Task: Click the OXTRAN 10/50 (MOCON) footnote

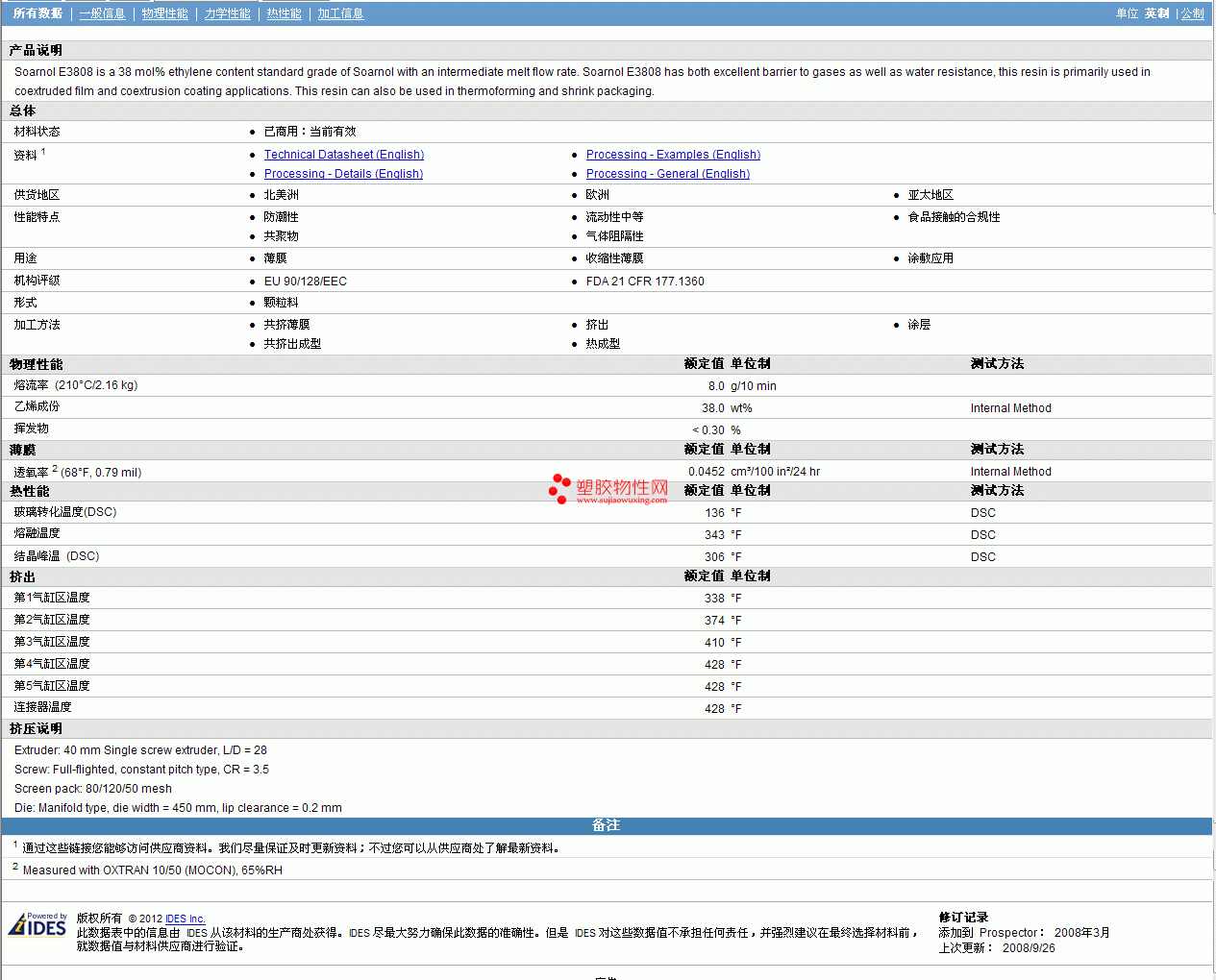Action: [x=153, y=870]
